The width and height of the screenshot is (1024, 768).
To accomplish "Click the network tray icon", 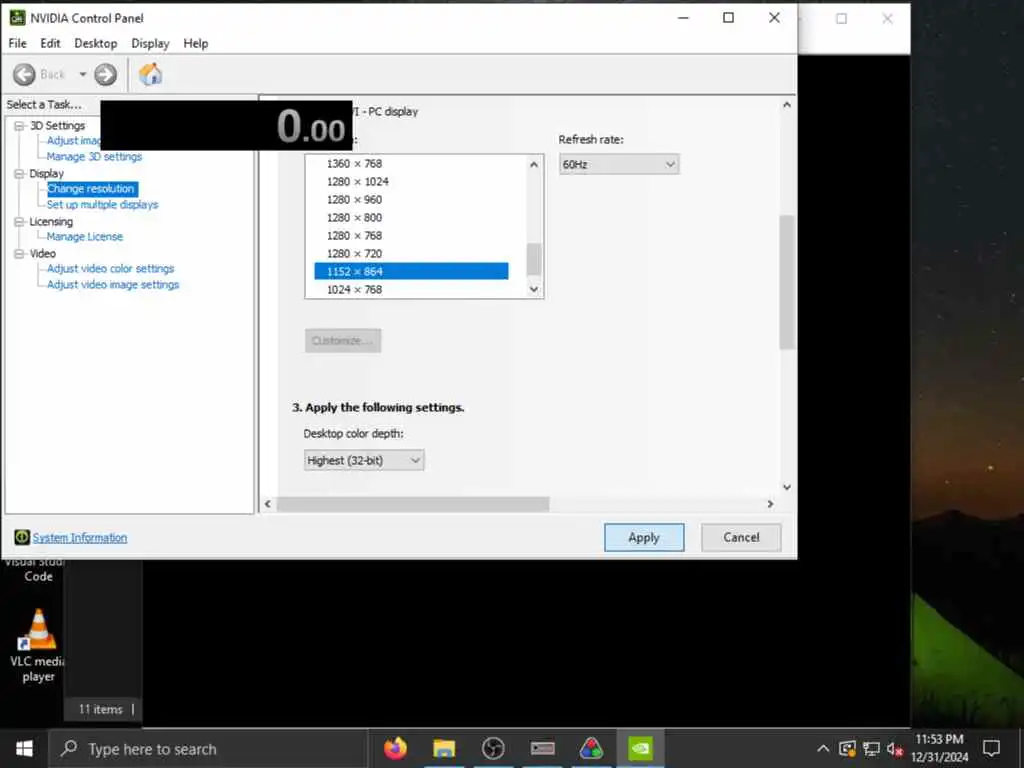I will coord(871,748).
